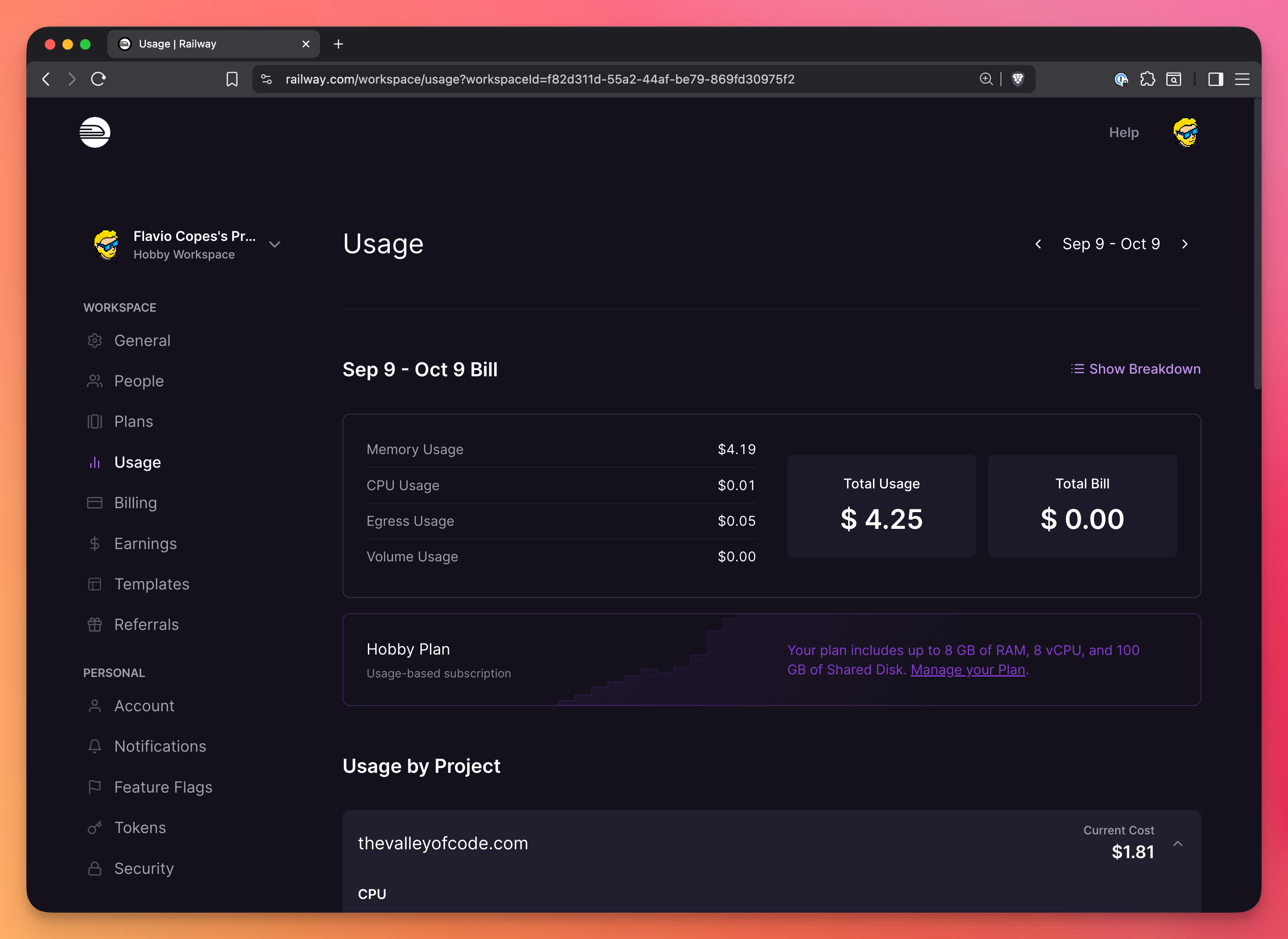Open browser extensions puzzle icon
The height and width of the screenshot is (939, 1288).
point(1147,79)
